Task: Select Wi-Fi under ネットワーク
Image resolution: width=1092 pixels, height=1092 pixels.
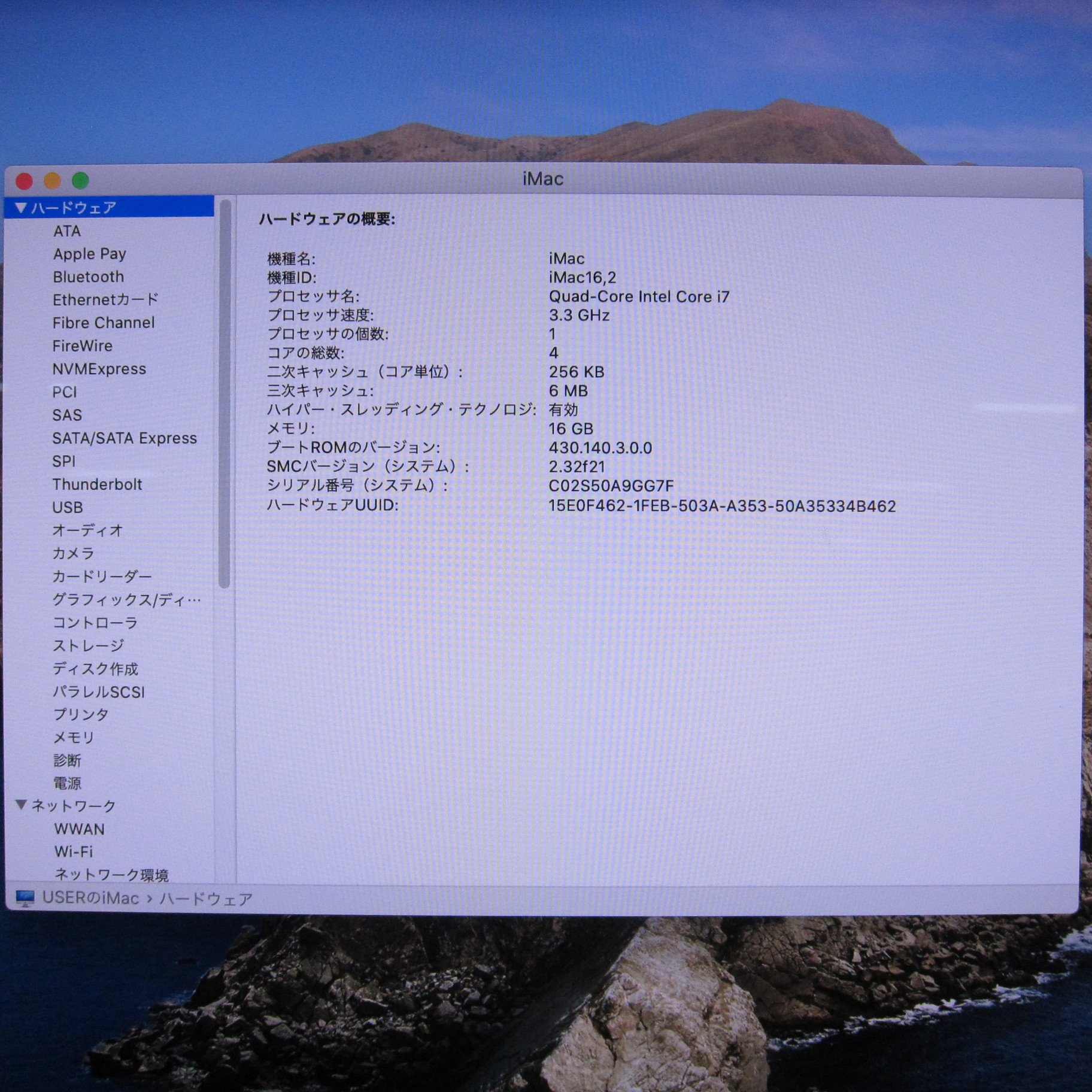Action: [x=73, y=851]
